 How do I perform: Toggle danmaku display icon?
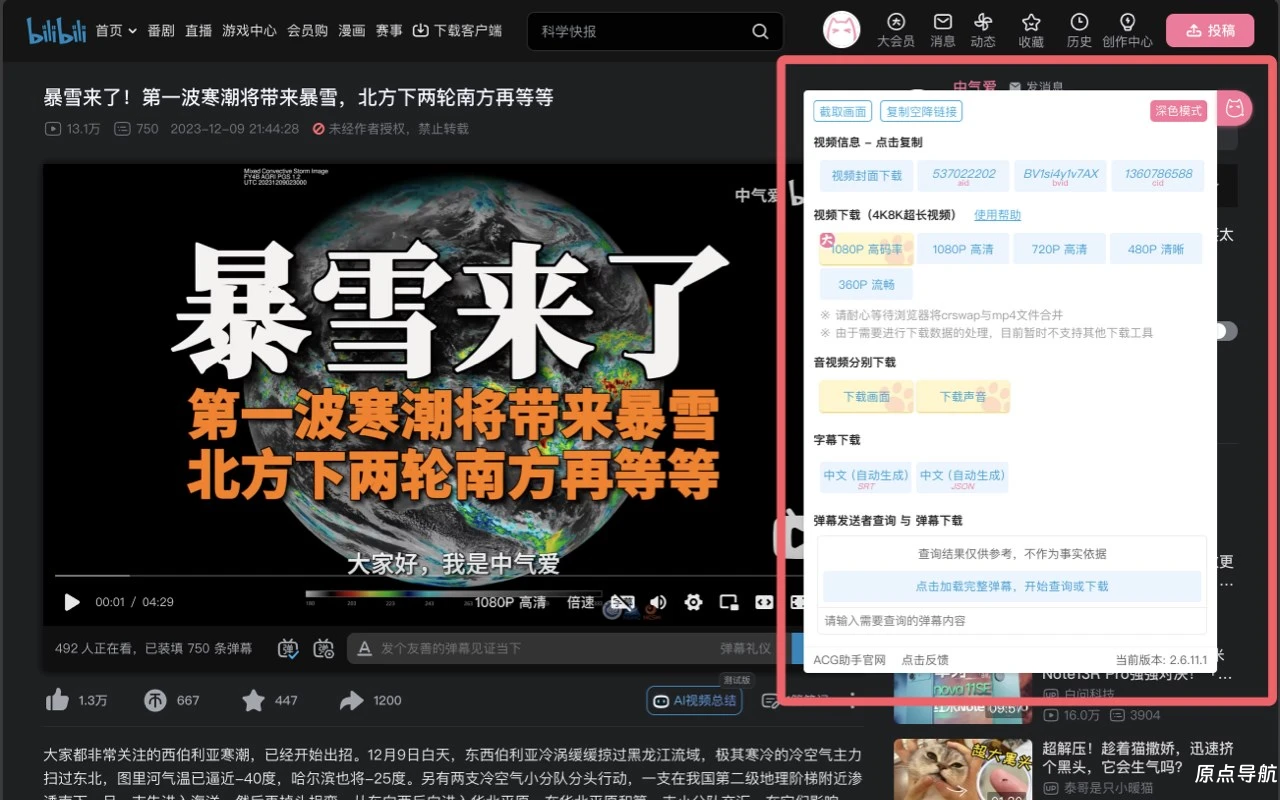[288, 648]
